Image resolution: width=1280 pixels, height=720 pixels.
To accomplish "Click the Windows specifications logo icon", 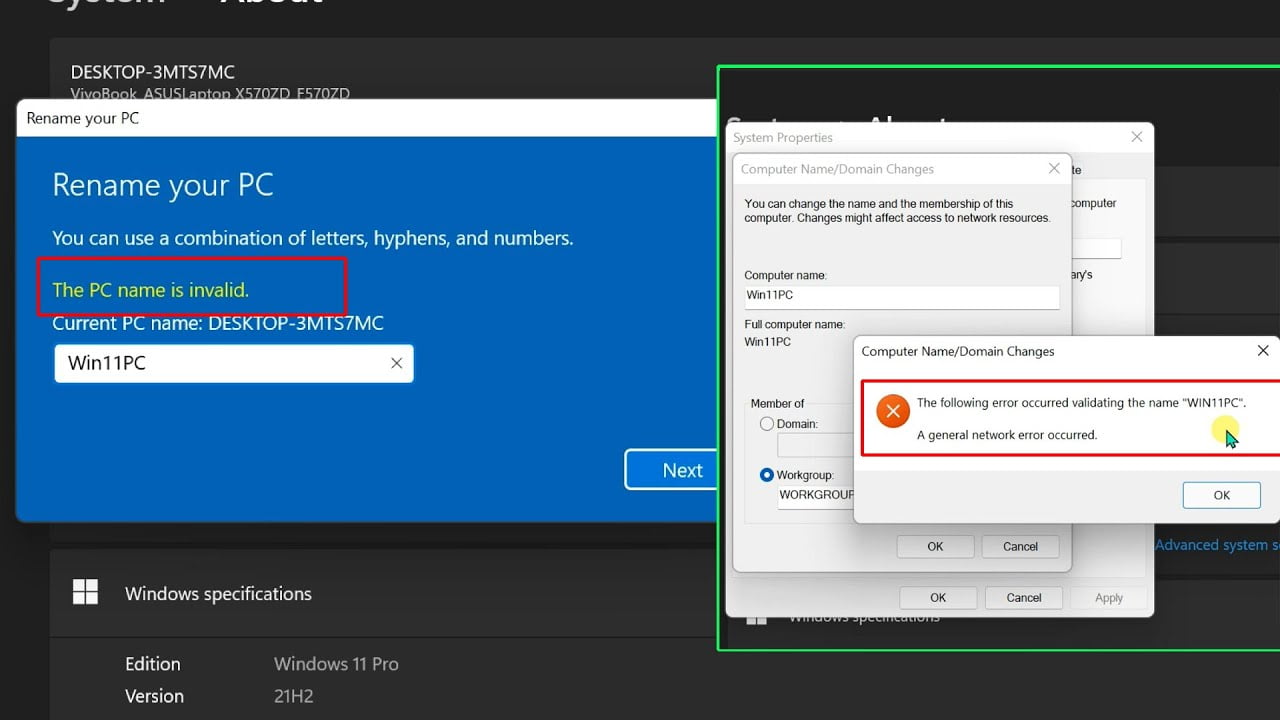I will [x=86, y=592].
